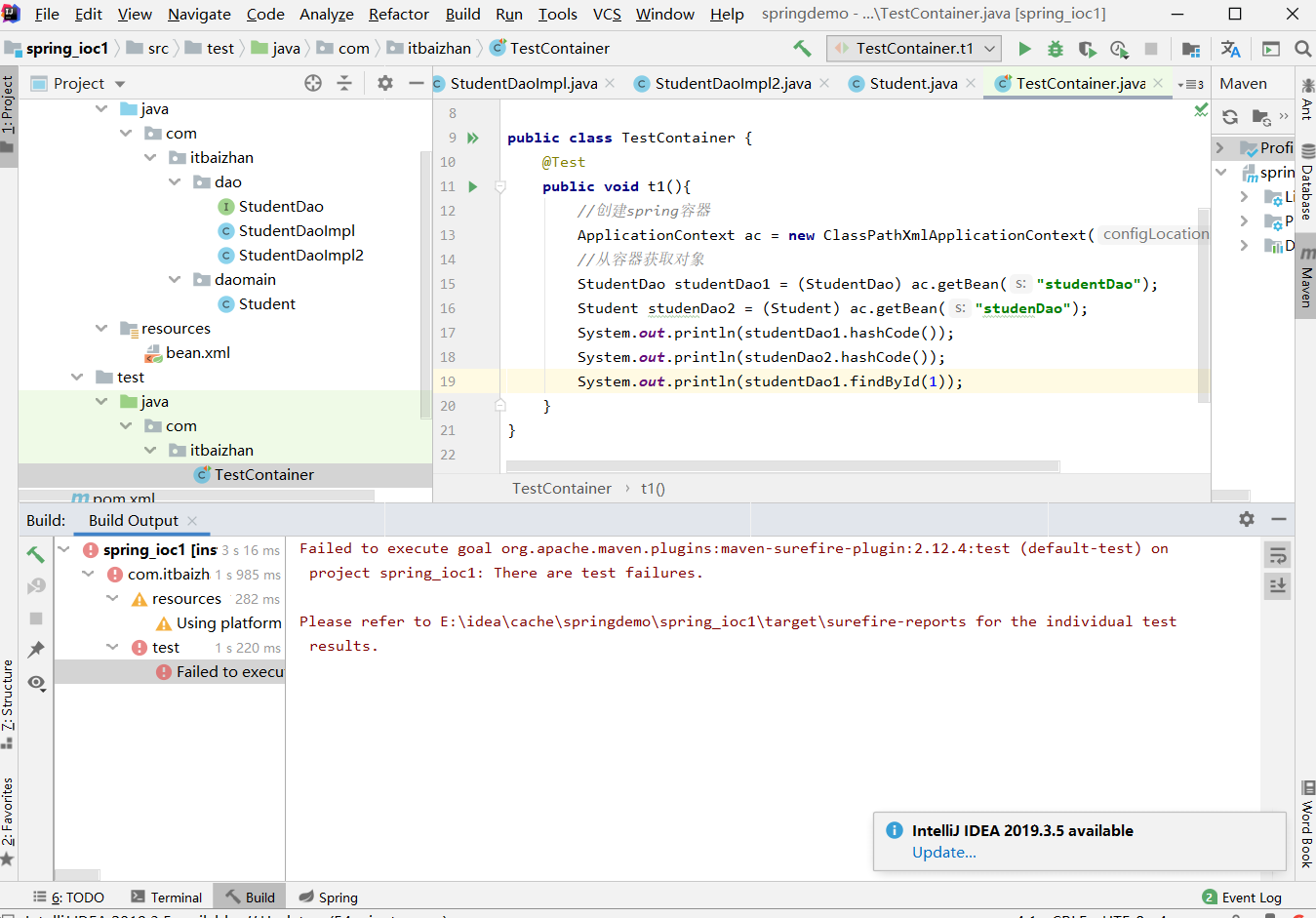1316x918 pixels.
Task: Close the Build Output tab
Action: click(x=192, y=520)
